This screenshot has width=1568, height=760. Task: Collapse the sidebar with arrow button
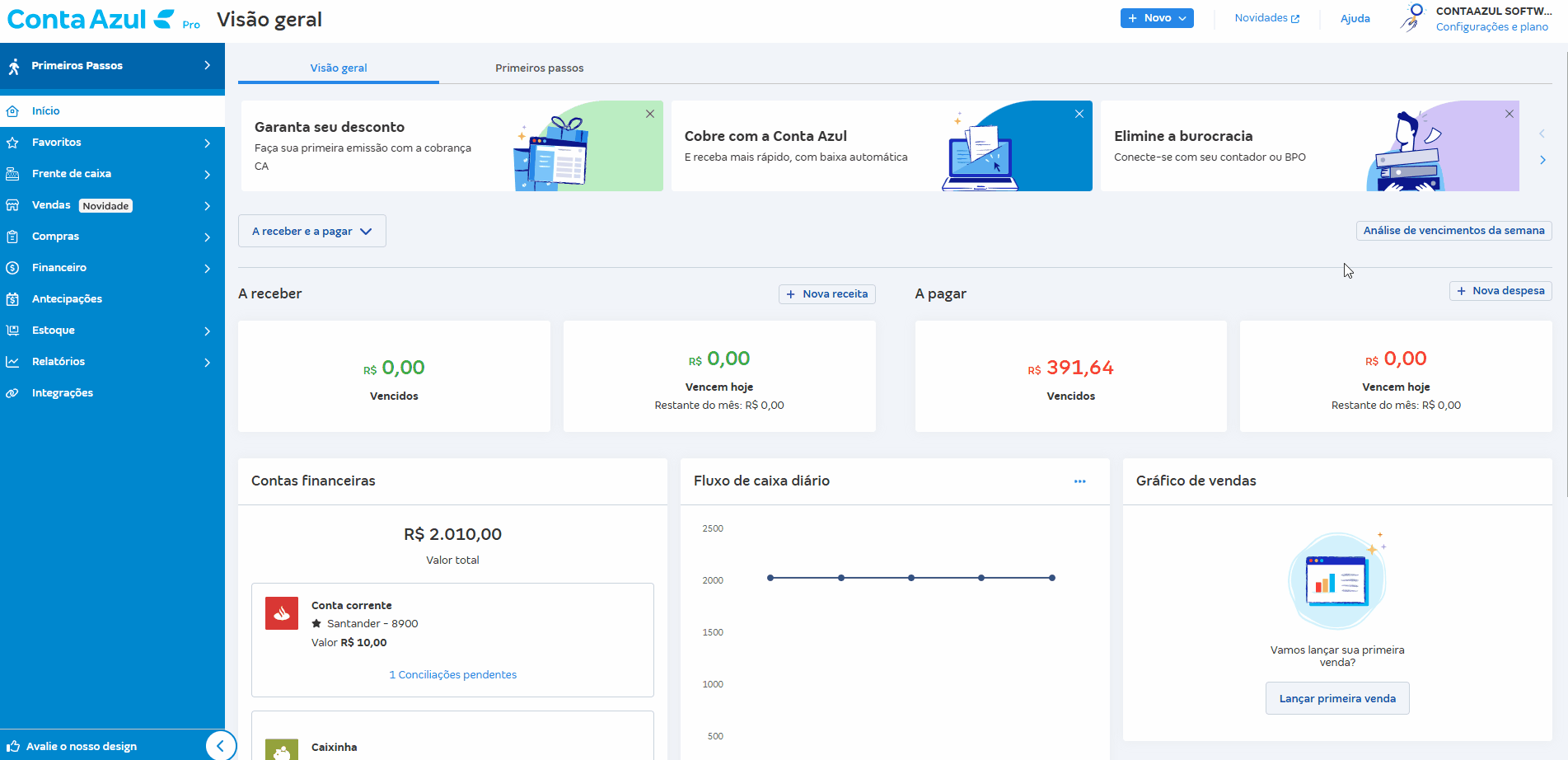point(220,746)
